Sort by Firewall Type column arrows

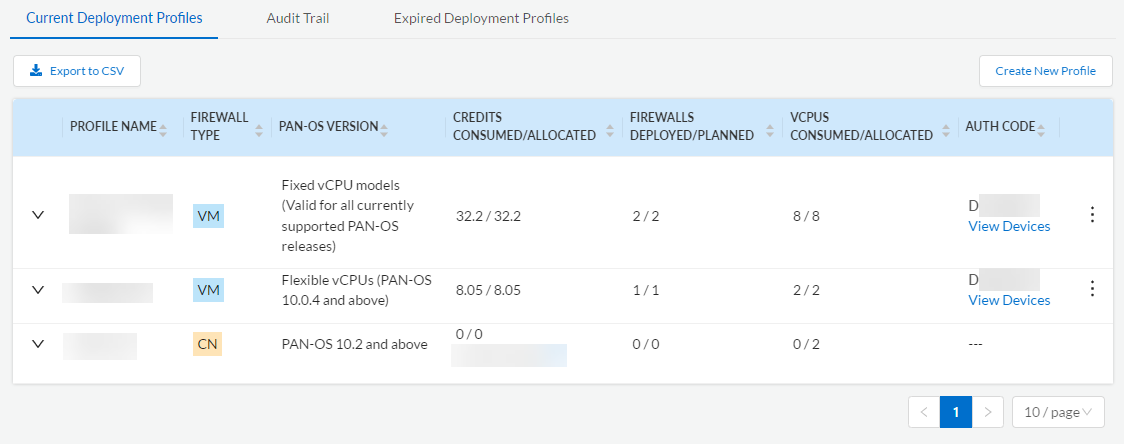point(259,128)
